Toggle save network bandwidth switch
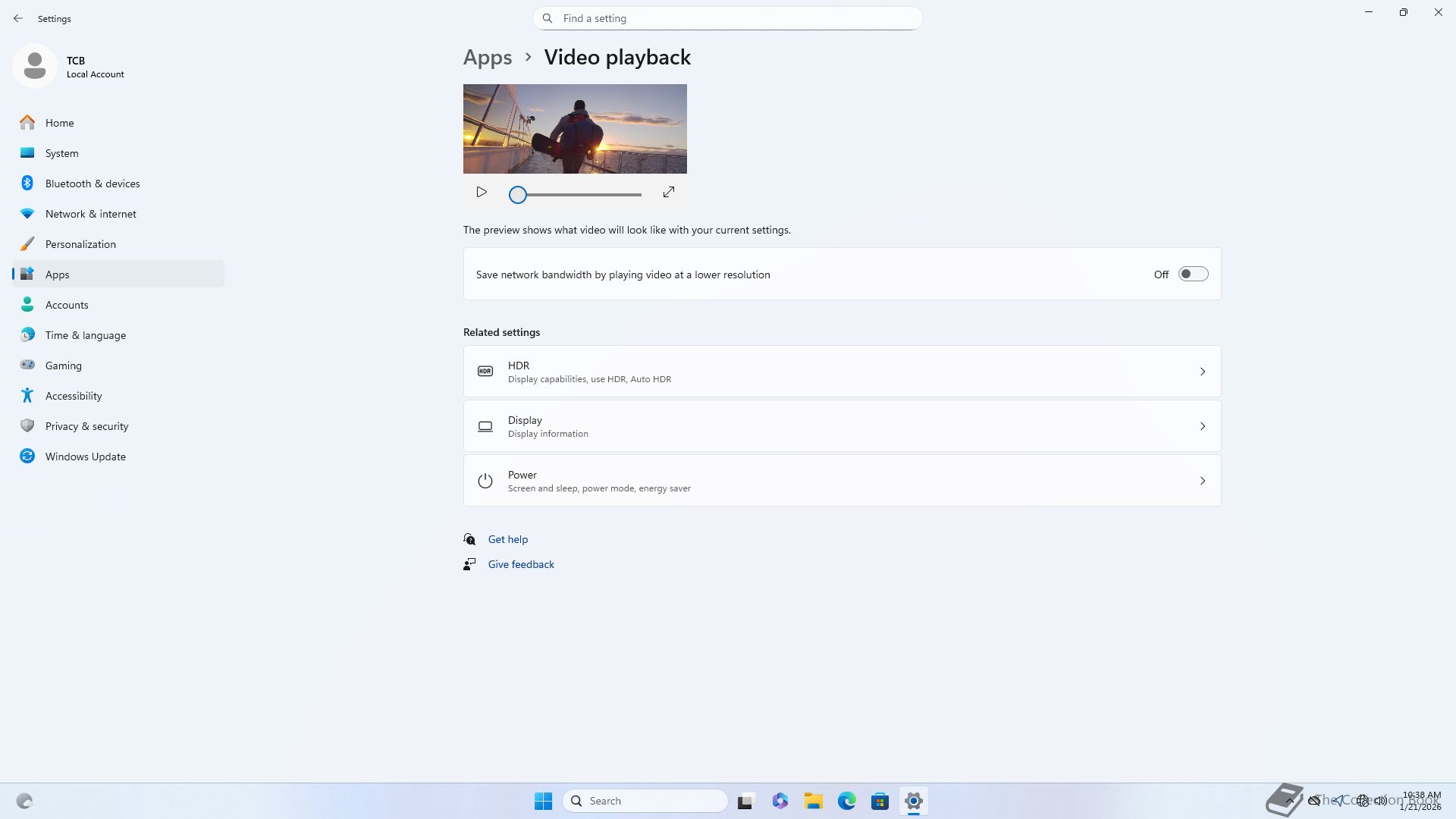This screenshot has width=1456, height=819. 1193,275
